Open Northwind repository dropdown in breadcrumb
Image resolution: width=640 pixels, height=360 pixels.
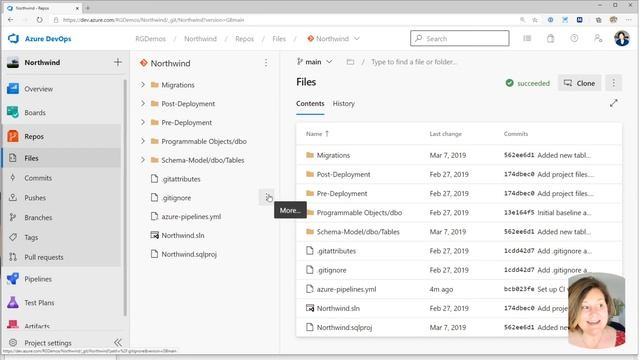333,38
